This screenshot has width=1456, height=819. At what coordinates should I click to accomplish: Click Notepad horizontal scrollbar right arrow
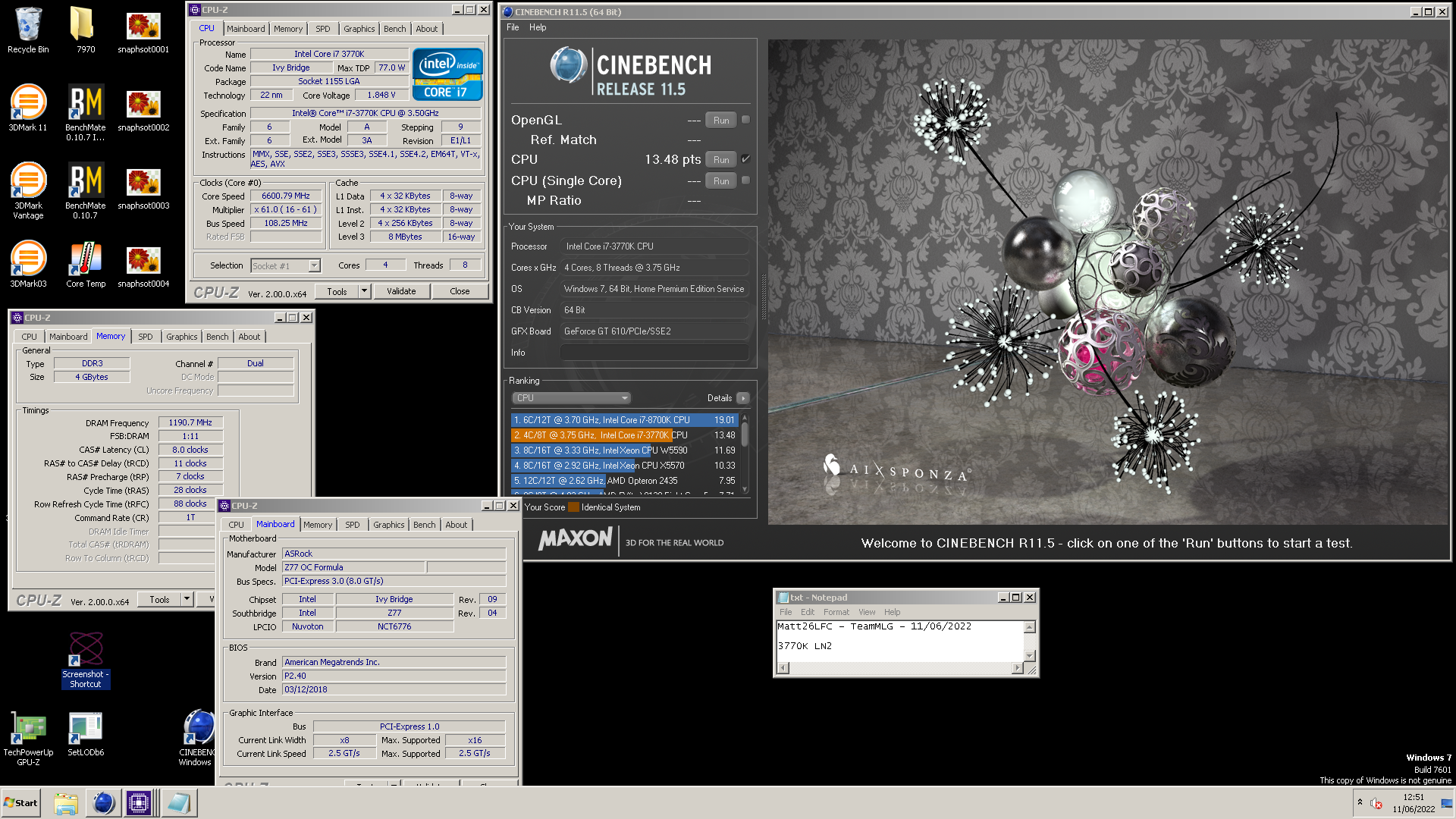click(1017, 668)
